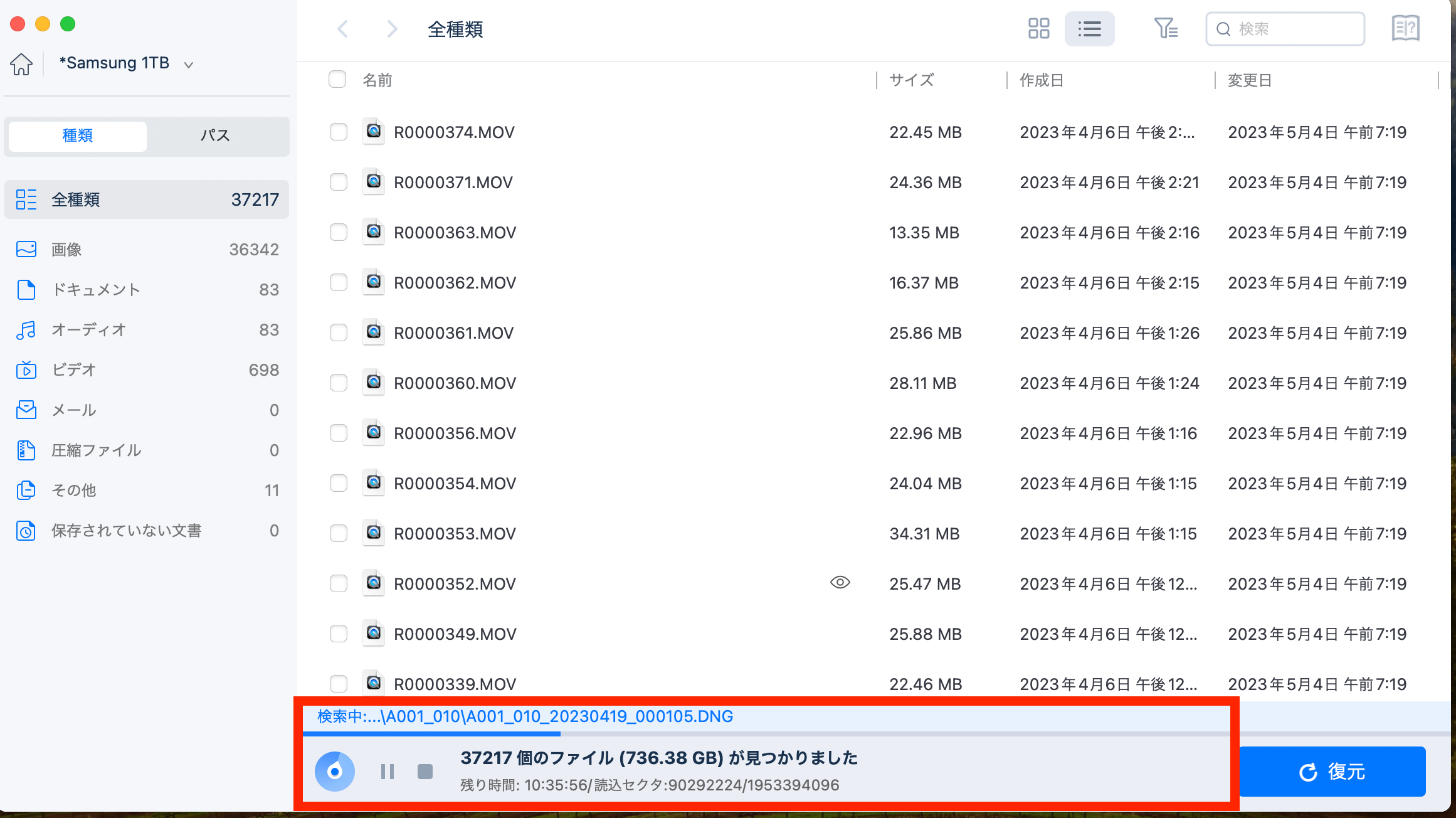Click the オーディオ music note icon
The image size is (1456, 818).
[x=26, y=330]
